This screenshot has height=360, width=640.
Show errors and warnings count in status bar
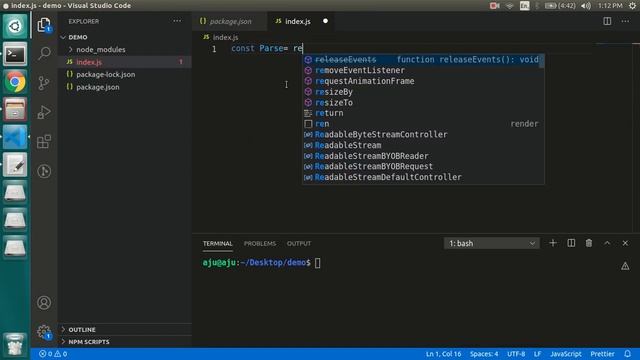tap(53, 354)
